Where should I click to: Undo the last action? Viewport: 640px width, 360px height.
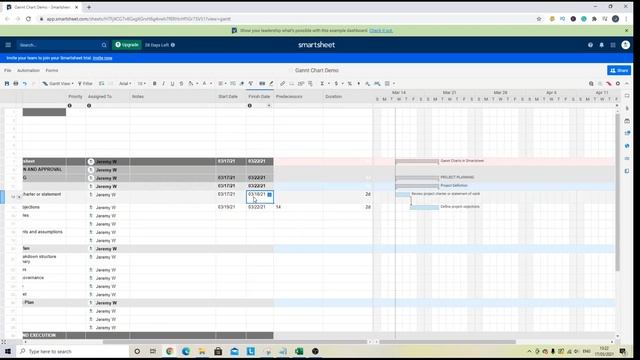(x=25, y=84)
